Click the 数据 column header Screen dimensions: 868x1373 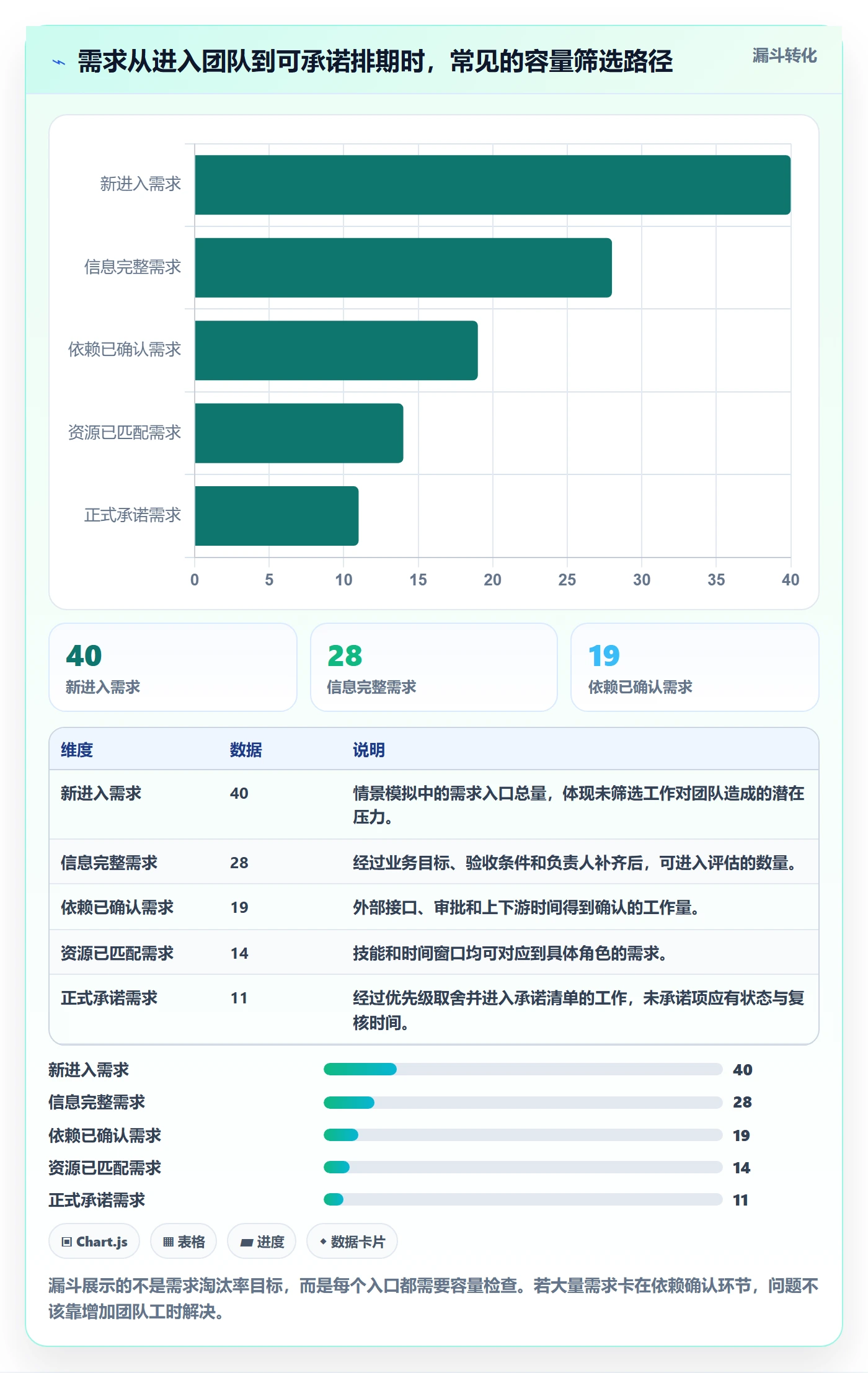(246, 750)
